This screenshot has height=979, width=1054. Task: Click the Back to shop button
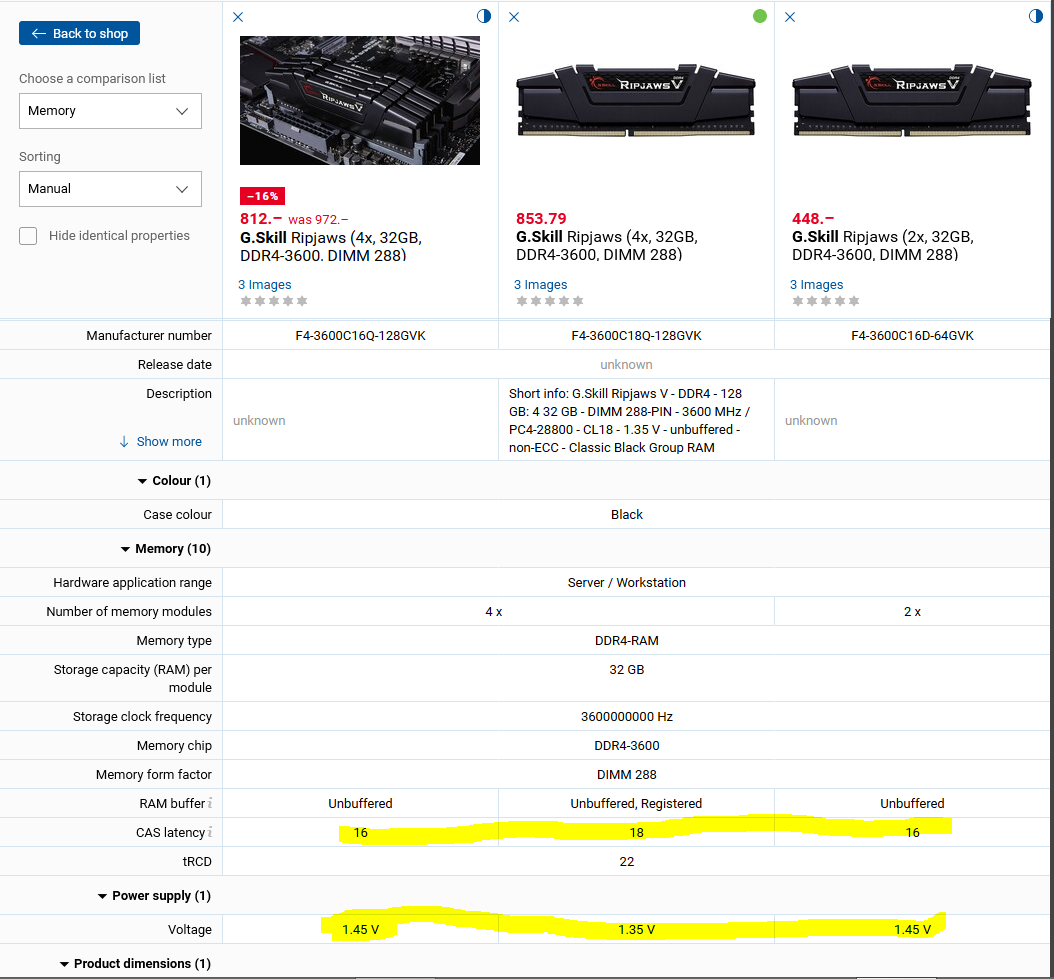tap(80, 33)
